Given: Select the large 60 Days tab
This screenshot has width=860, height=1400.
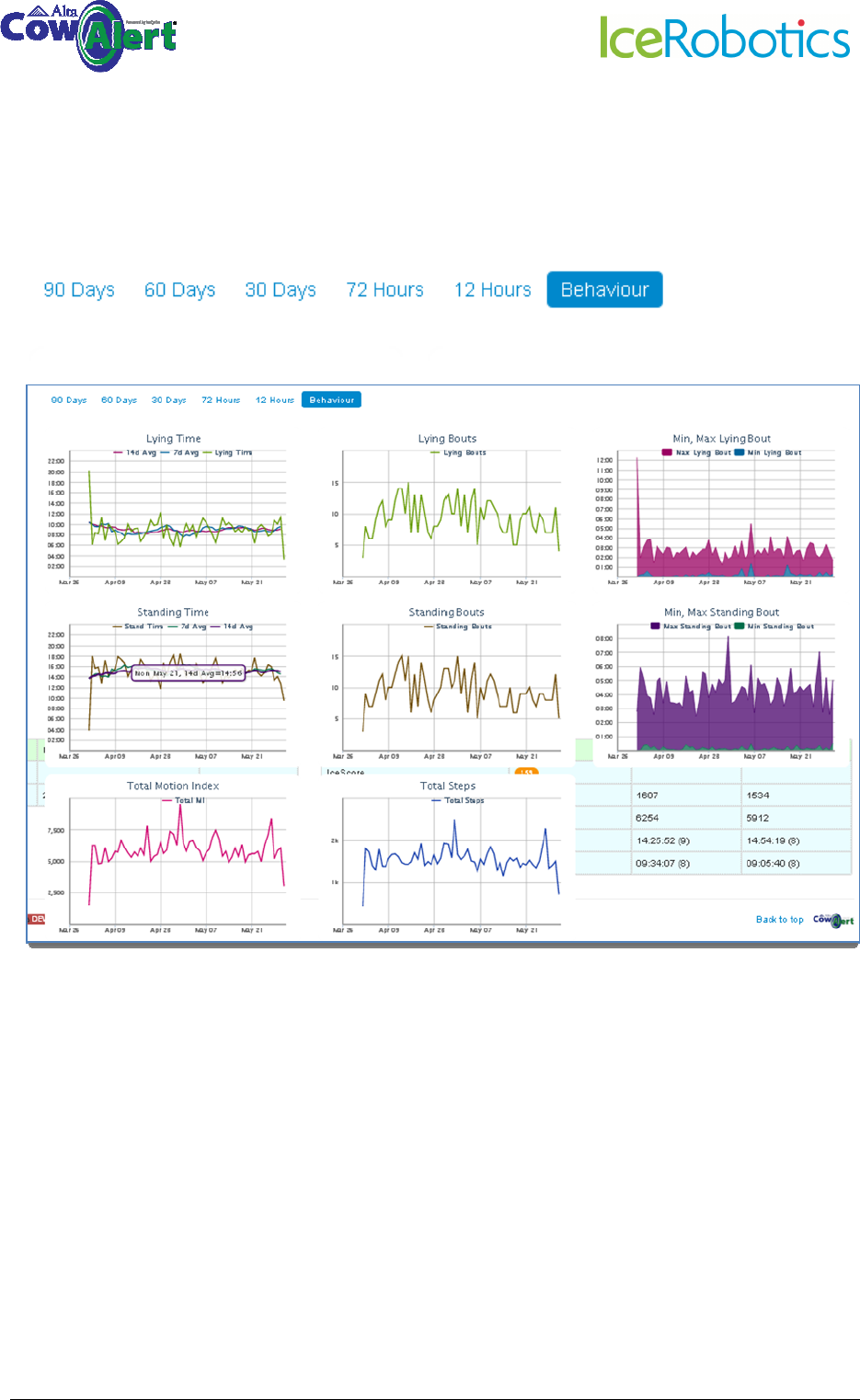Looking at the screenshot, I should 180,290.
